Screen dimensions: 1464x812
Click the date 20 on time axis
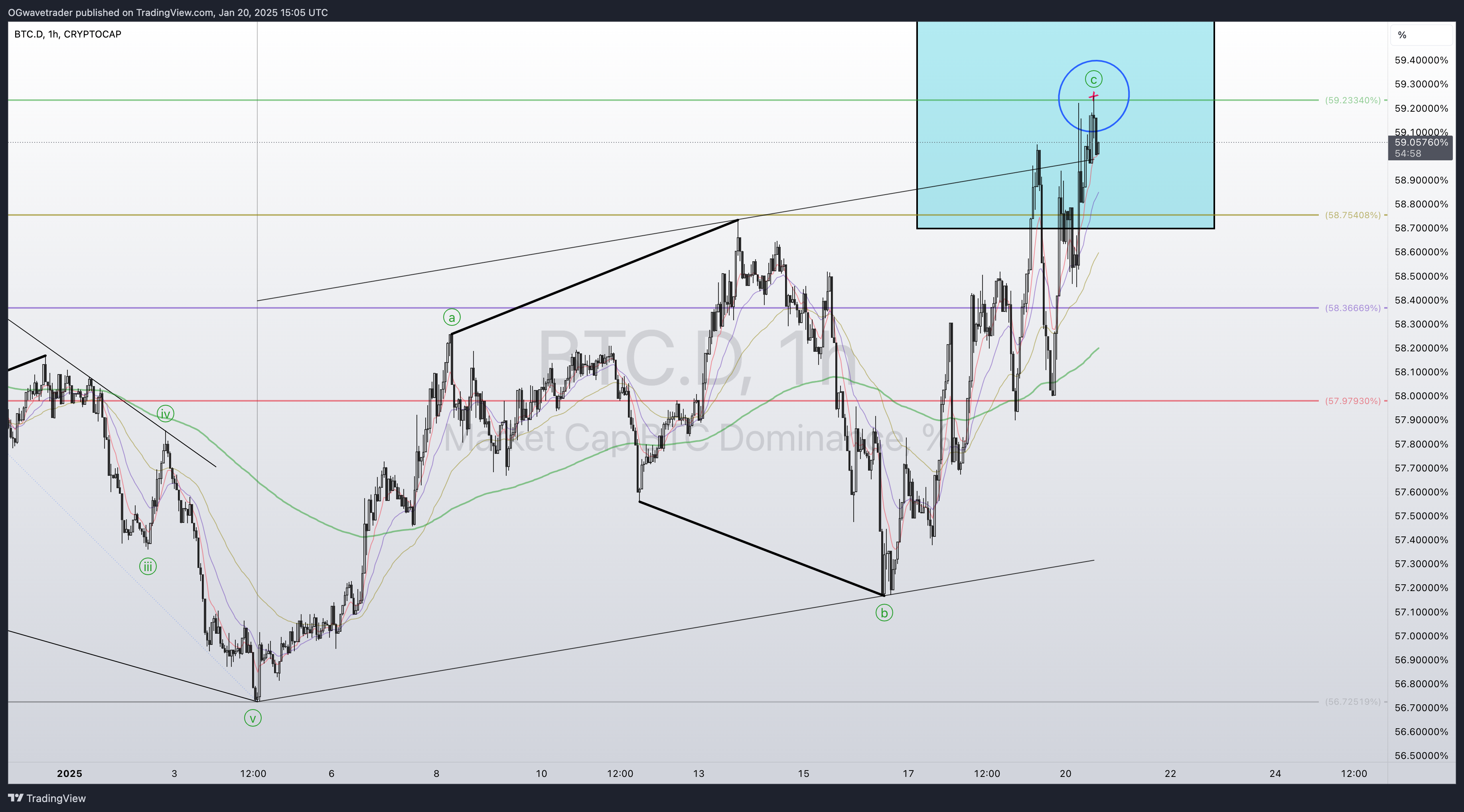click(1065, 773)
